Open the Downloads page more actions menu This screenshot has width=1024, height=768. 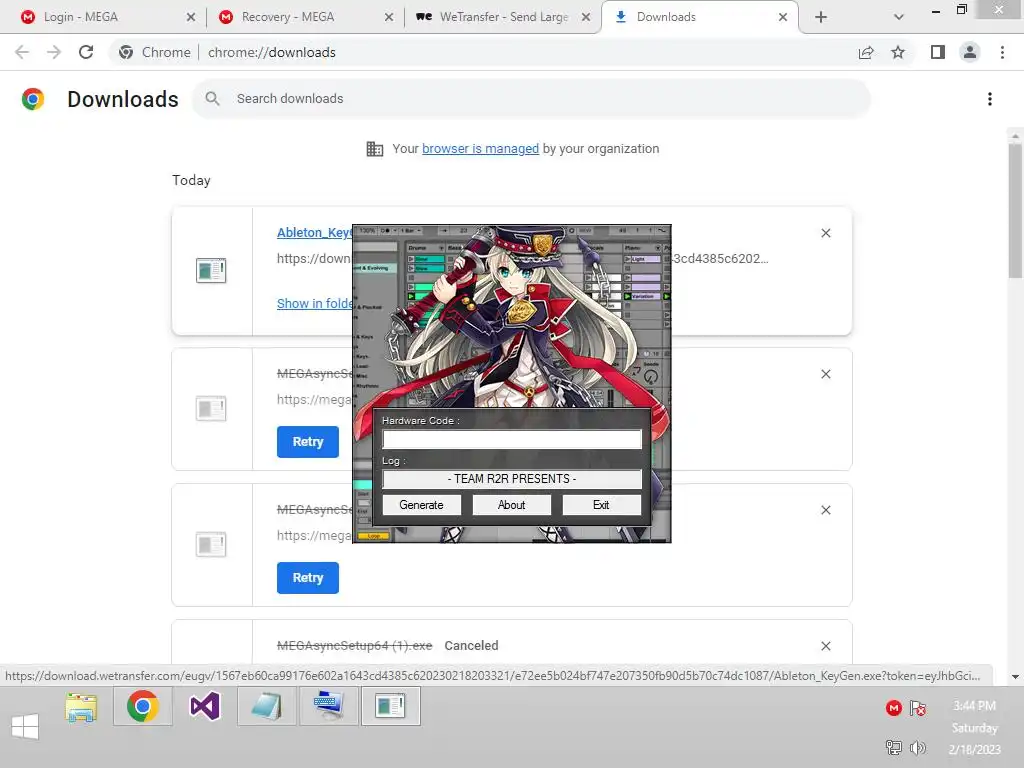(990, 99)
